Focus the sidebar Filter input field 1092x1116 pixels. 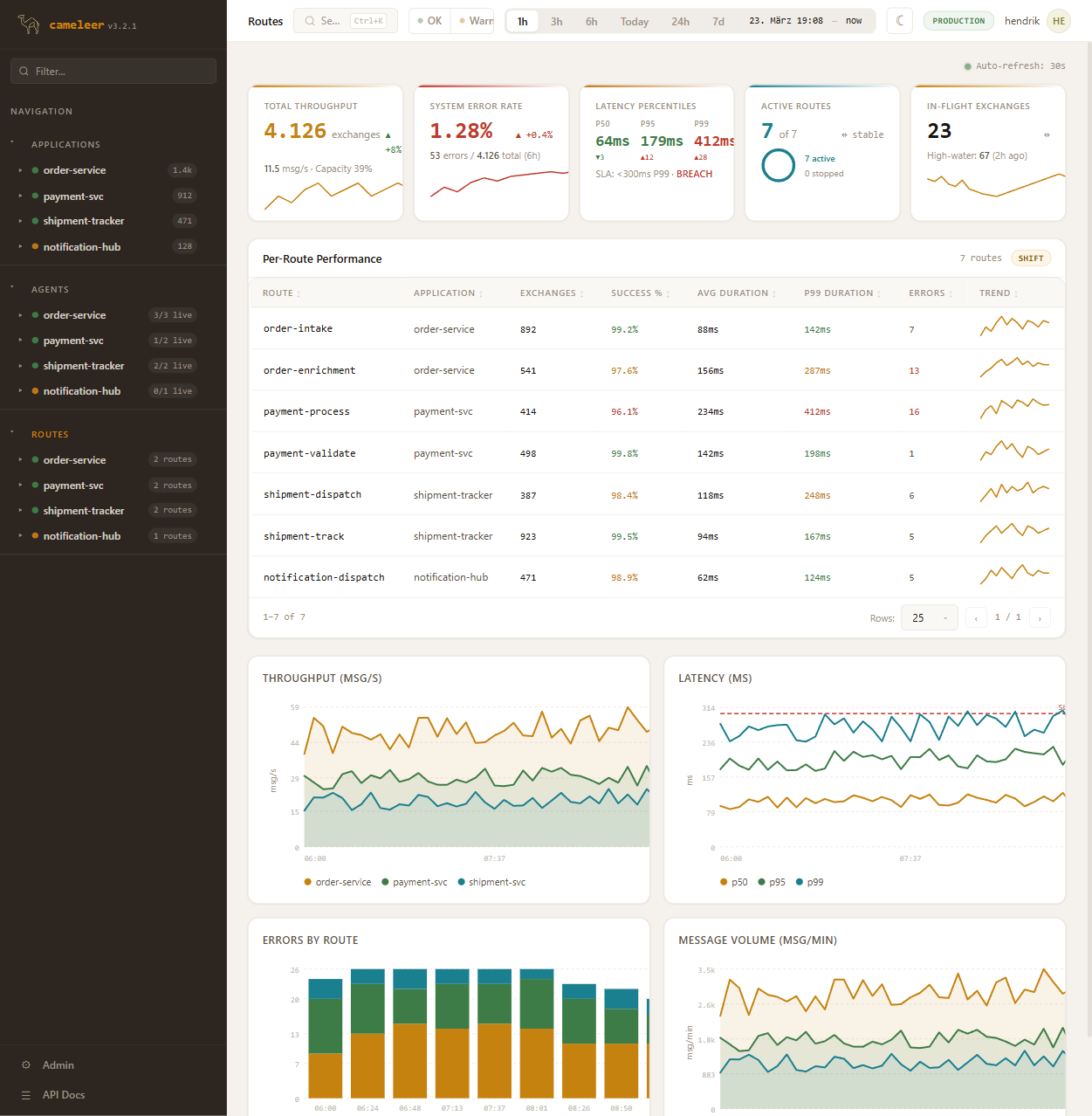coord(113,72)
